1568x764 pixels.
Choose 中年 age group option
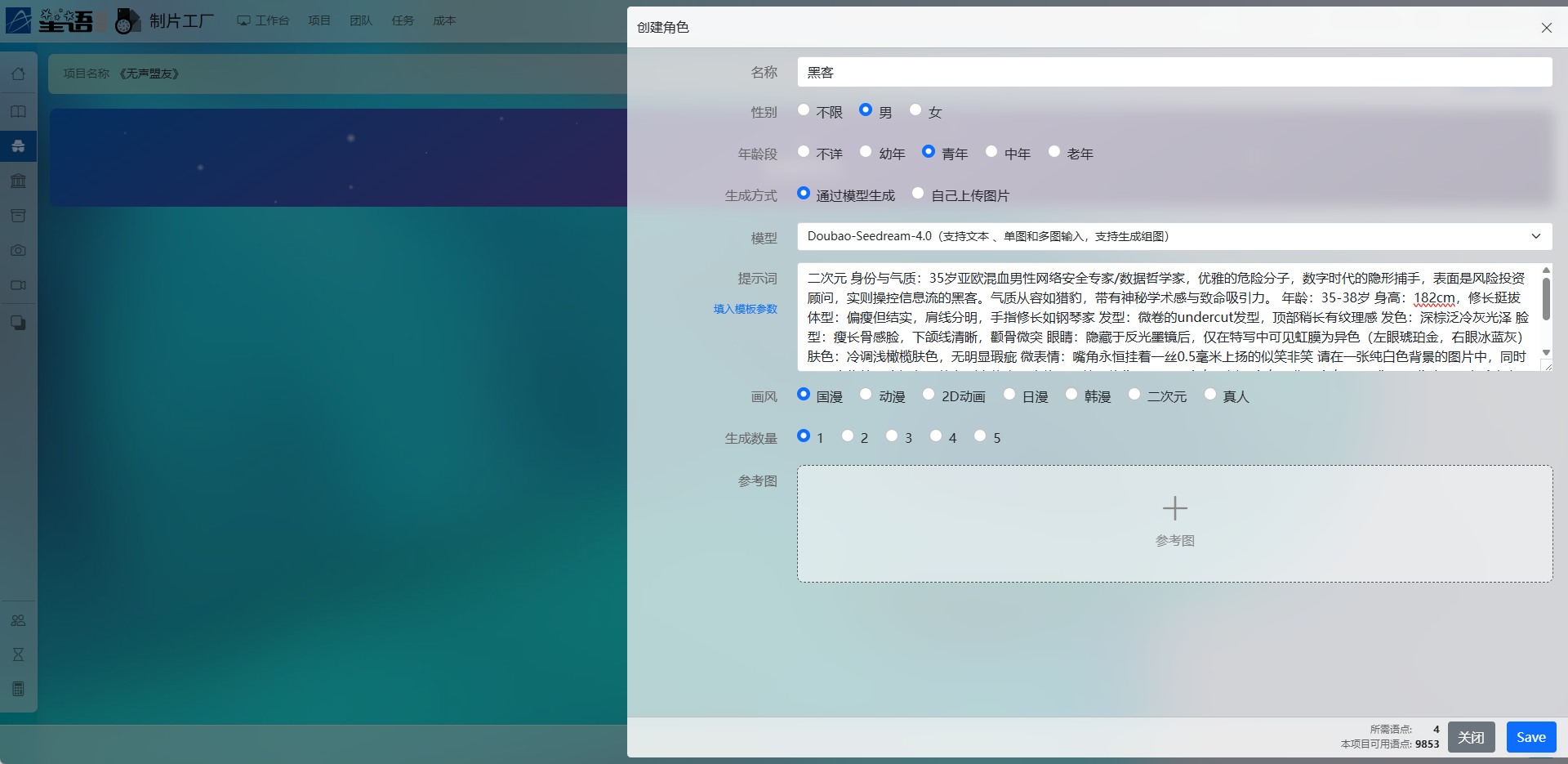tap(991, 152)
